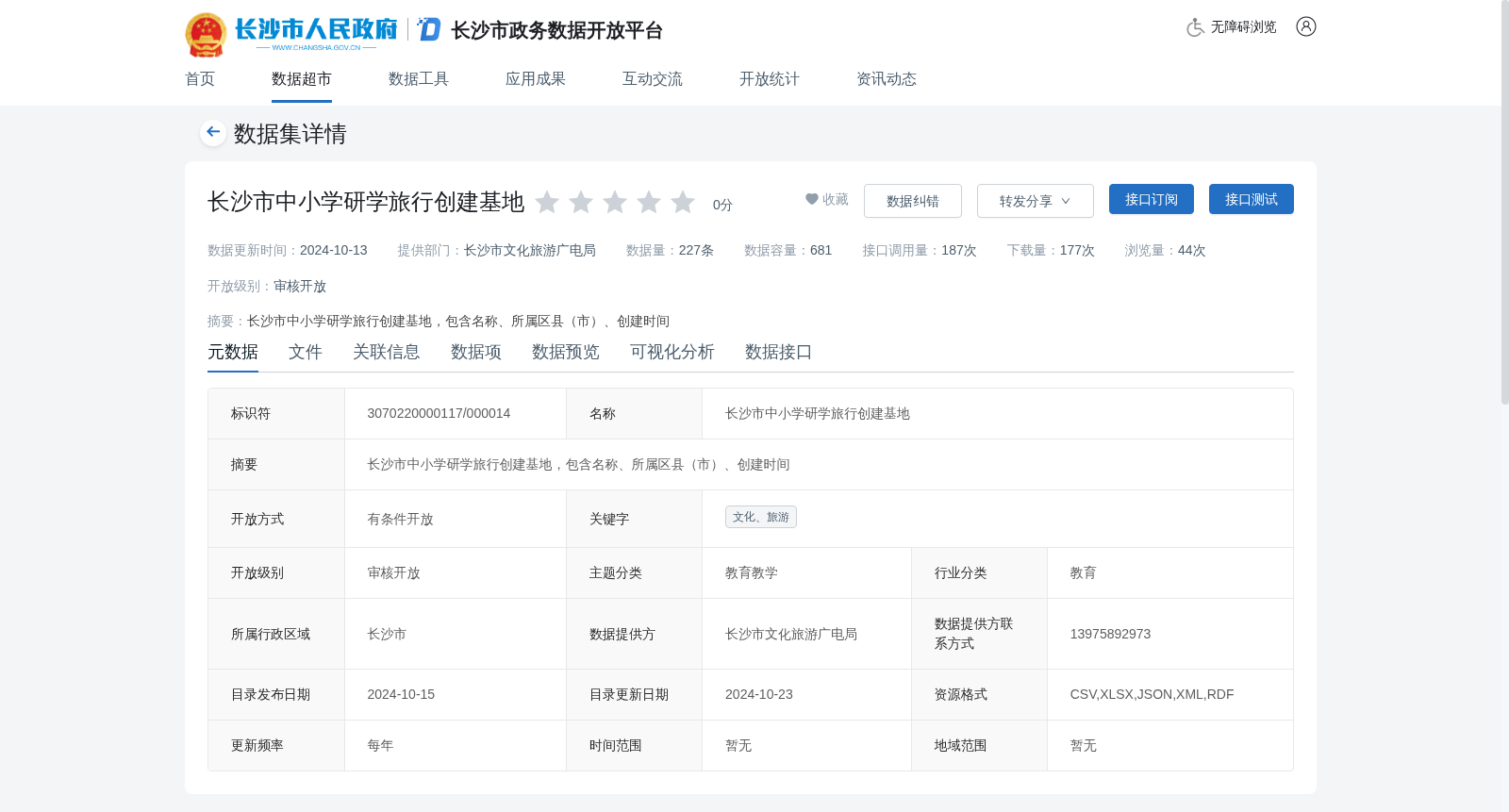Open the 互动交流 navigation item
This screenshot has height=812, width=1509.
click(x=653, y=79)
